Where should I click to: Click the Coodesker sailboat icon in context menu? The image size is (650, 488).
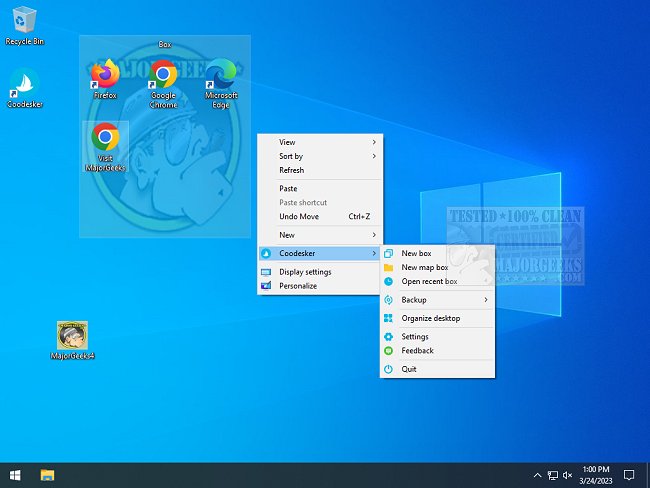click(266, 253)
